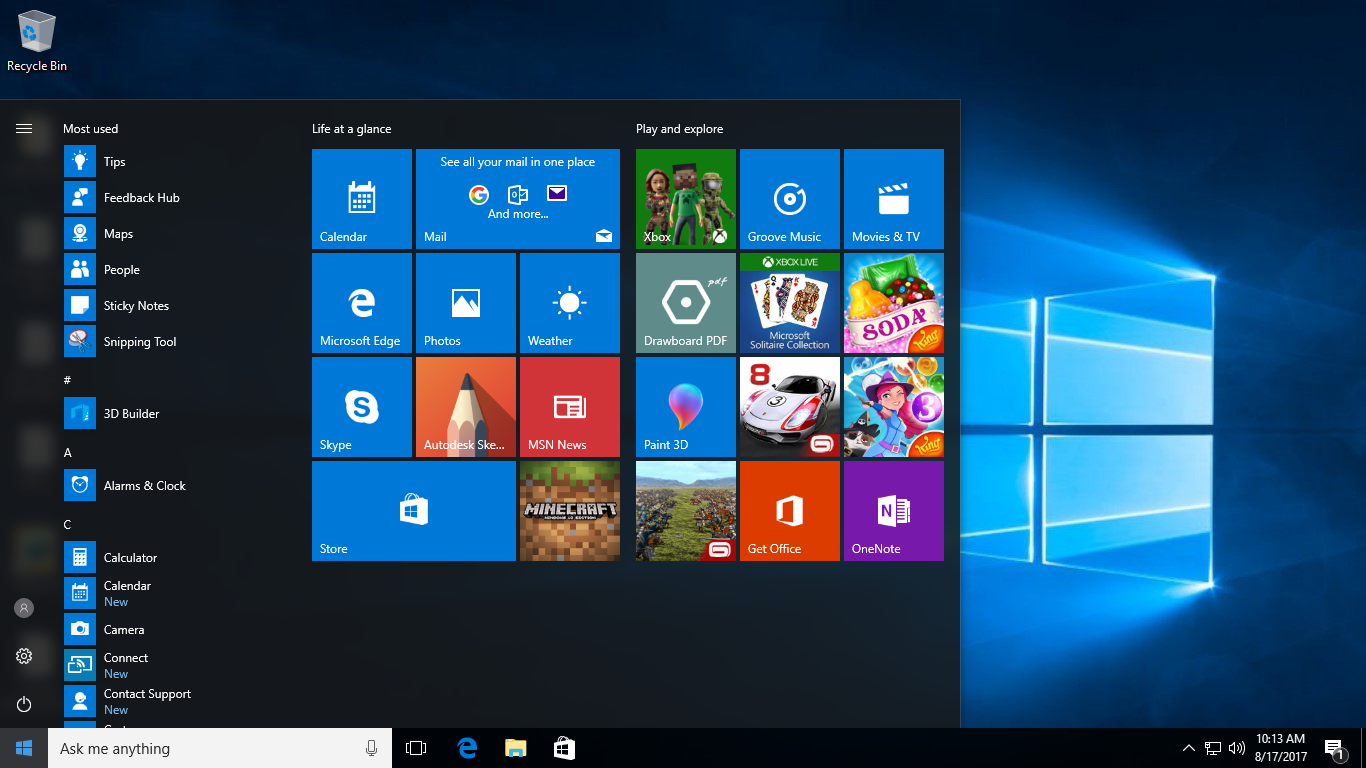Screen dimensions: 1366x768
Task: Open the Weather tile
Action: (x=570, y=303)
